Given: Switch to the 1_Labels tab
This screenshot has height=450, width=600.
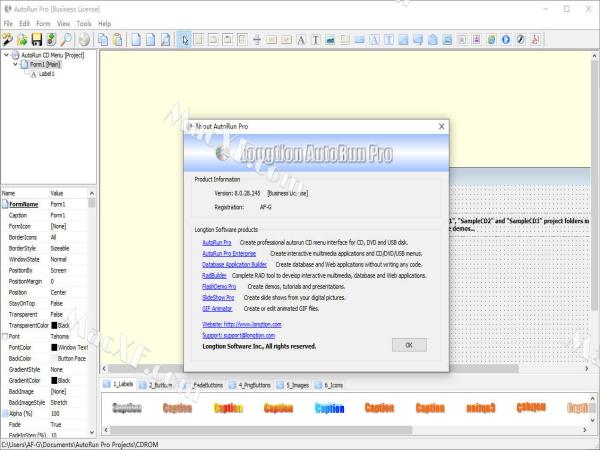Looking at the screenshot, I should click(119, 385).
